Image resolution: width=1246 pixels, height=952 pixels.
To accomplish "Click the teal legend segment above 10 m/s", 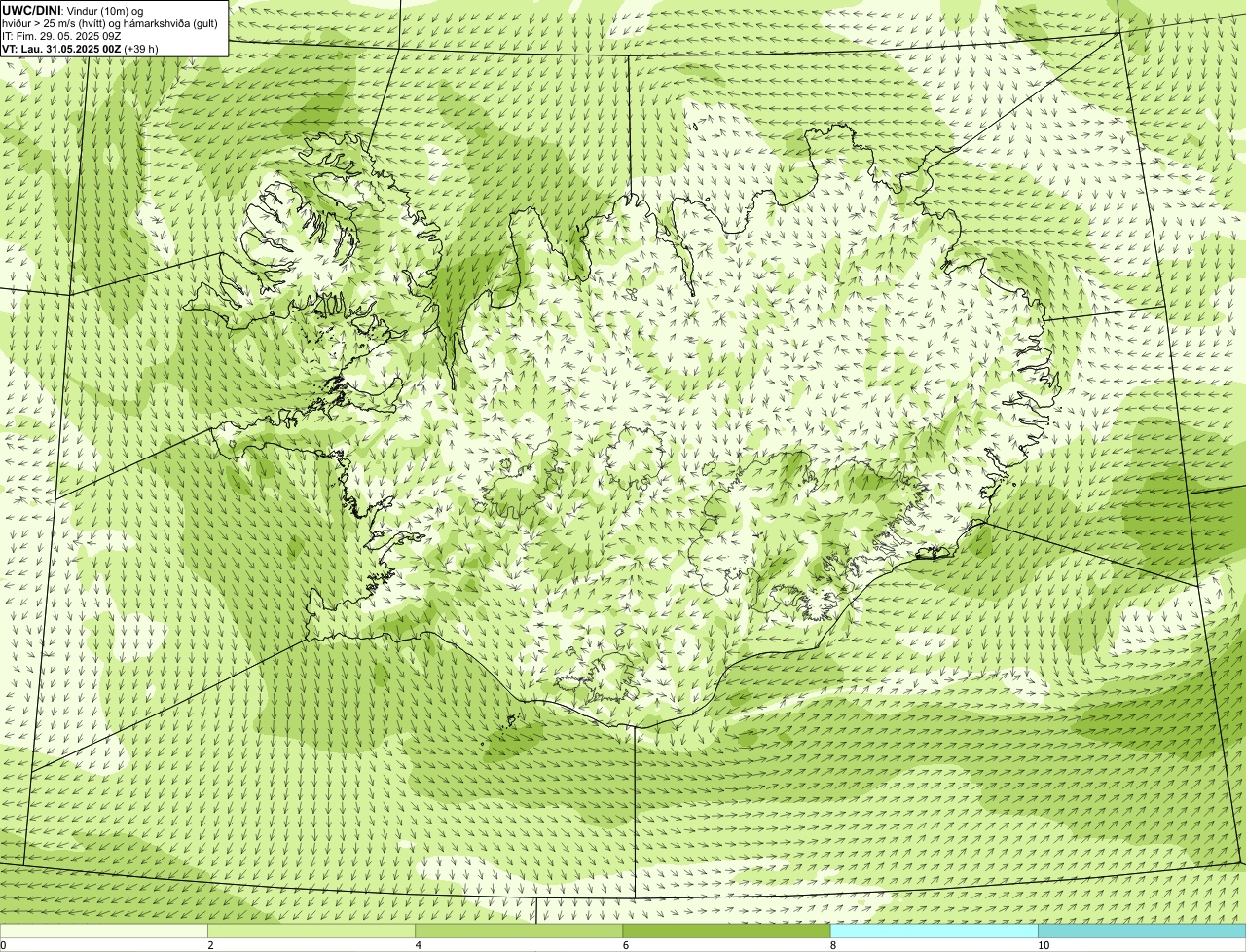I will pyautogui.click(x=1142, y=931).
